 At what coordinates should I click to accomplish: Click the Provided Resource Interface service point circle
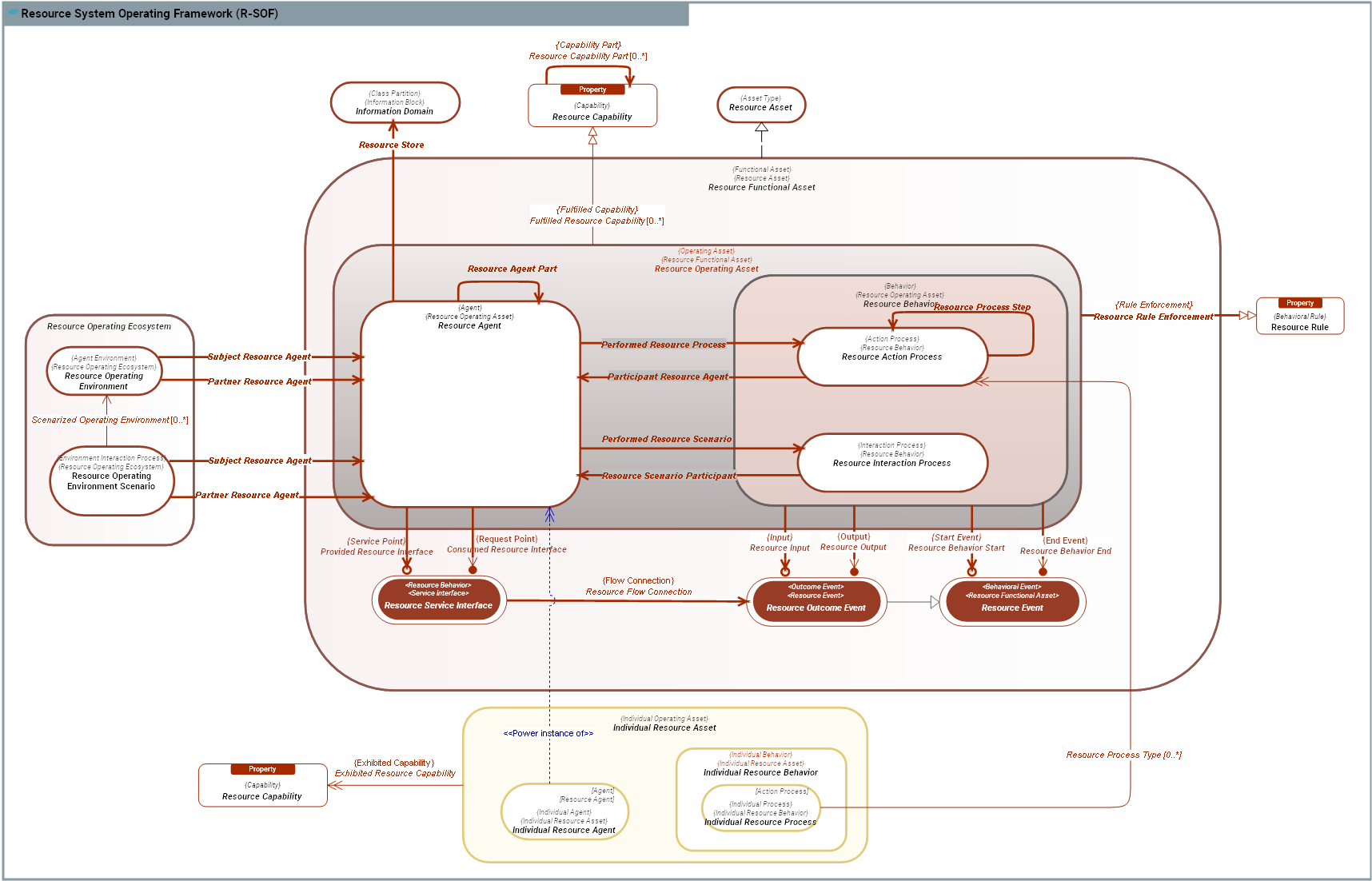coord(408,569)
